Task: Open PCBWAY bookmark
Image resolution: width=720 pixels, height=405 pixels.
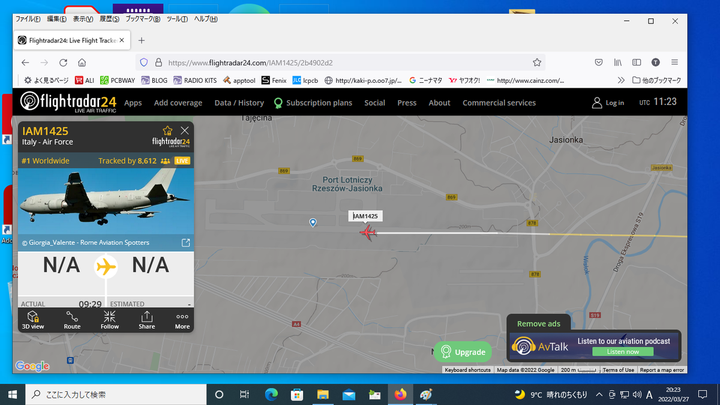Action: coord(118,80)
